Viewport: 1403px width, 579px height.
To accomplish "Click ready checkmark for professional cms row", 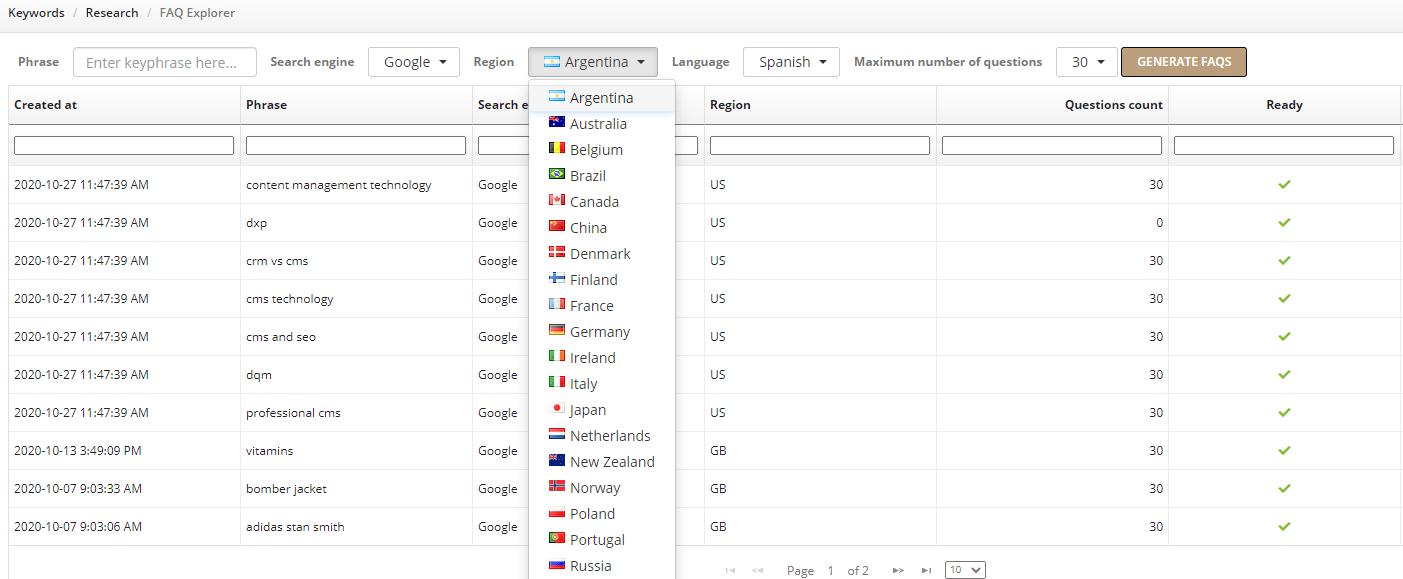I will pos(1285,413).
